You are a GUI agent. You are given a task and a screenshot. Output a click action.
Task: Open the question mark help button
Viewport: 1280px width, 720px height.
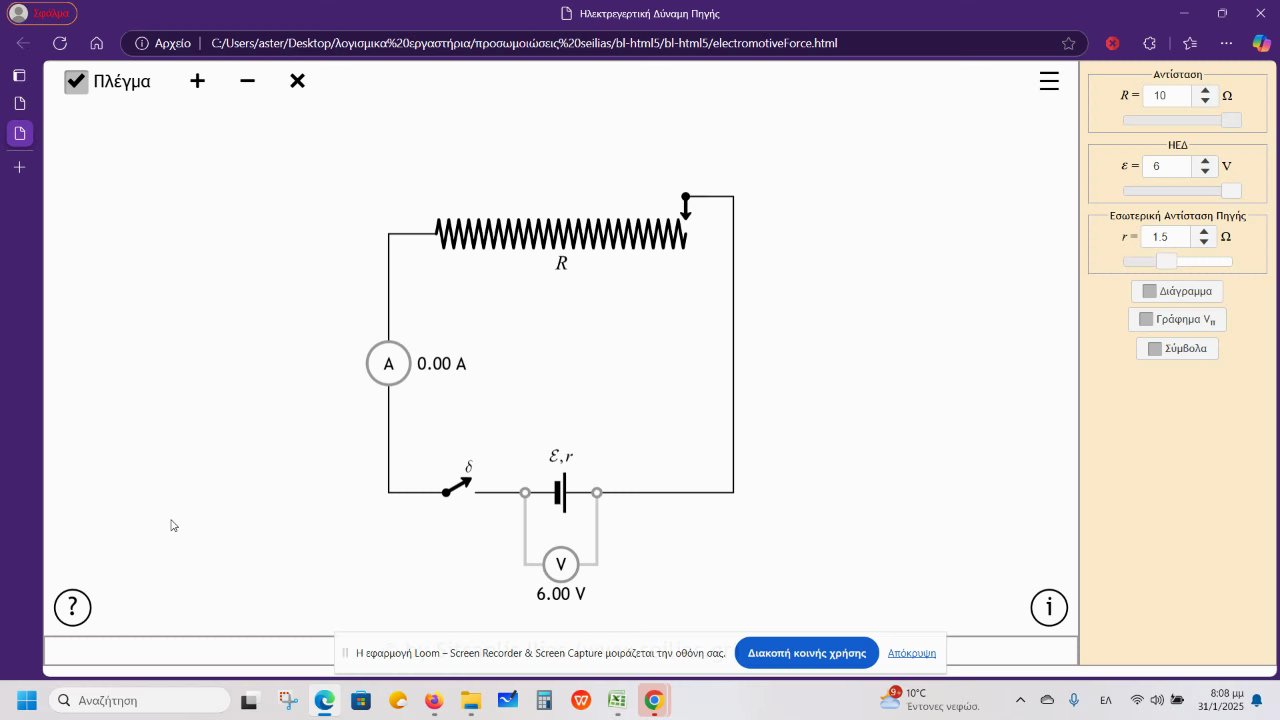72,607
